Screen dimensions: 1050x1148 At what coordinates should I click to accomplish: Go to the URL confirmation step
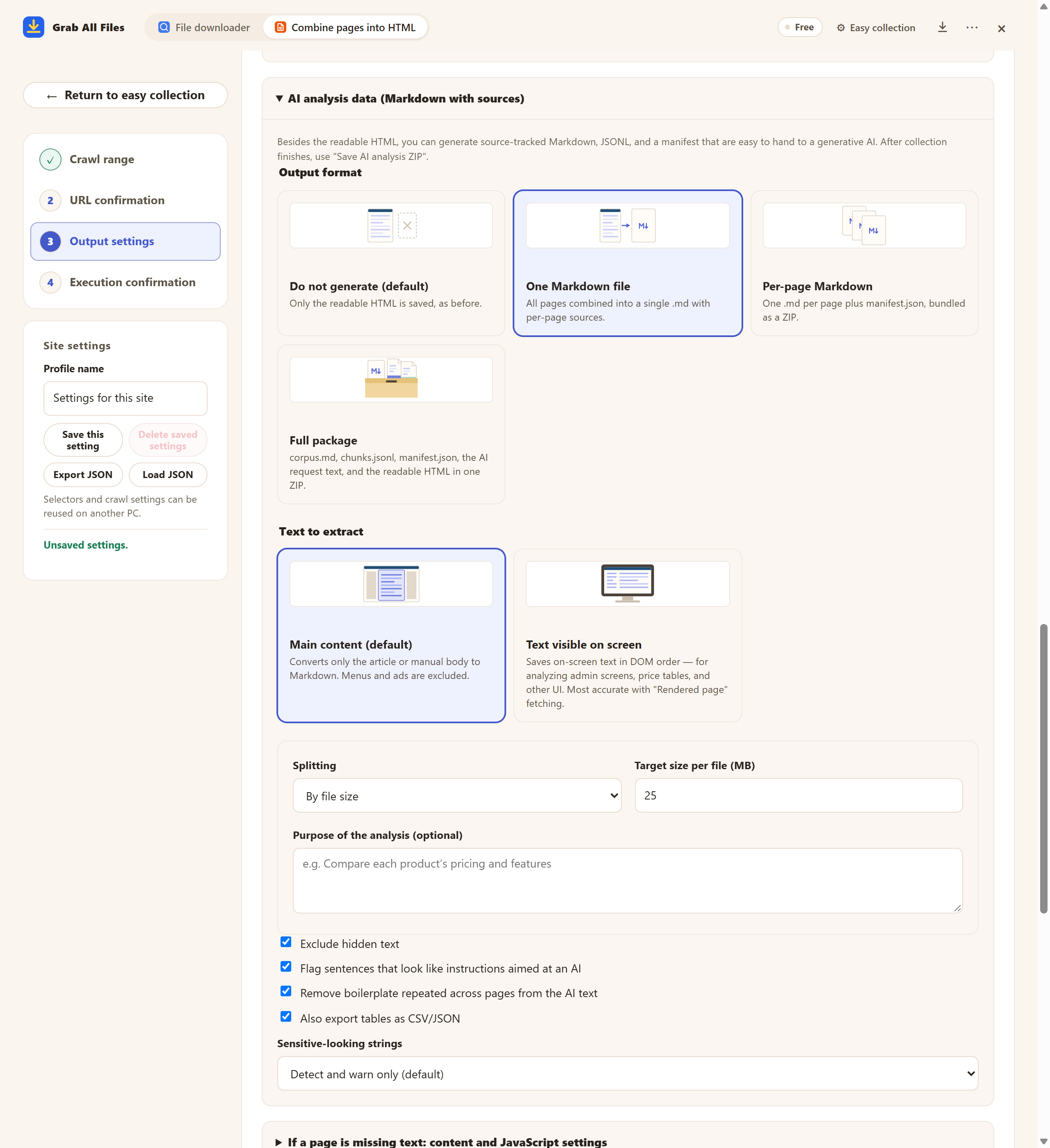[126, 200]
